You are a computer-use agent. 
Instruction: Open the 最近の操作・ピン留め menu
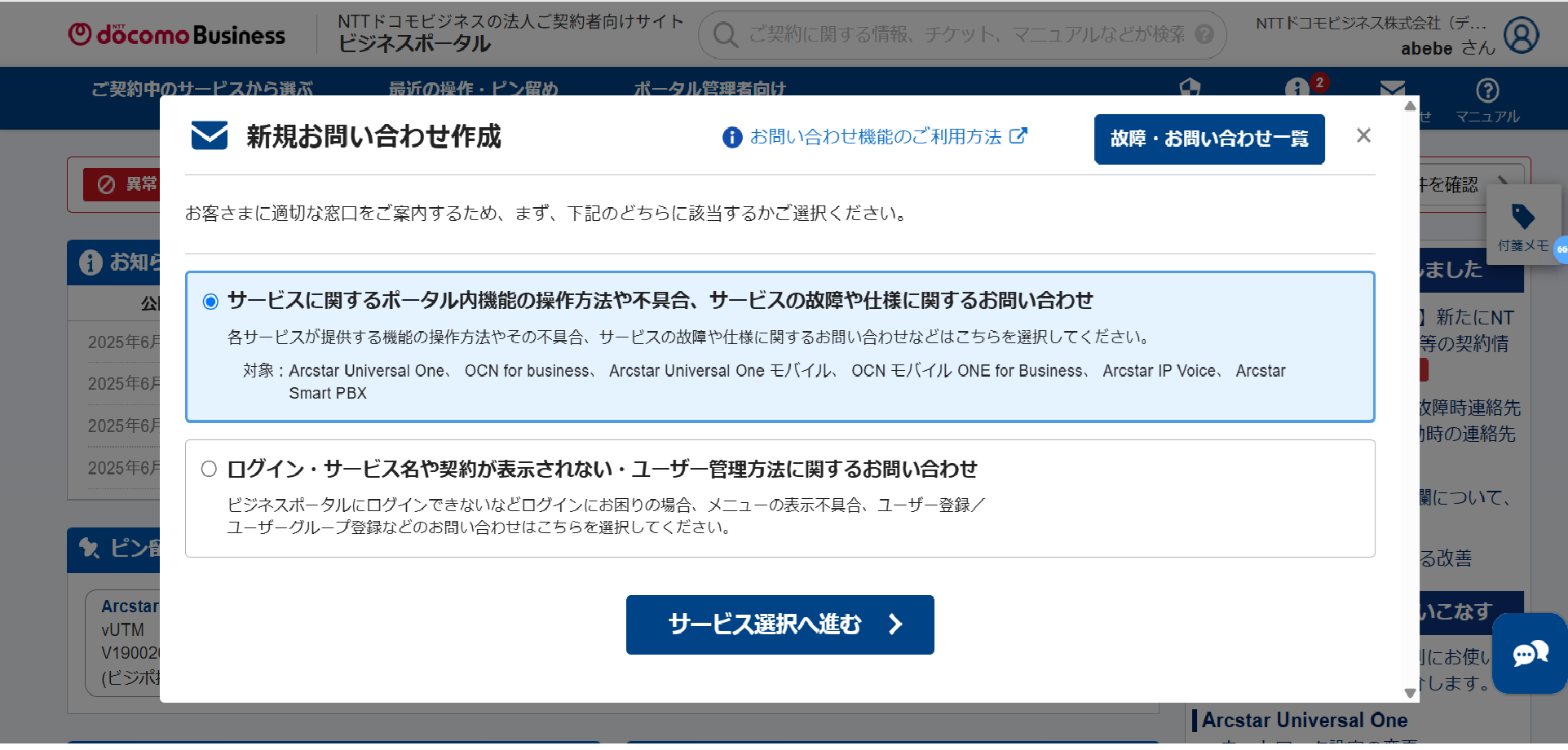pyautogui.click(x=474, y=88)
